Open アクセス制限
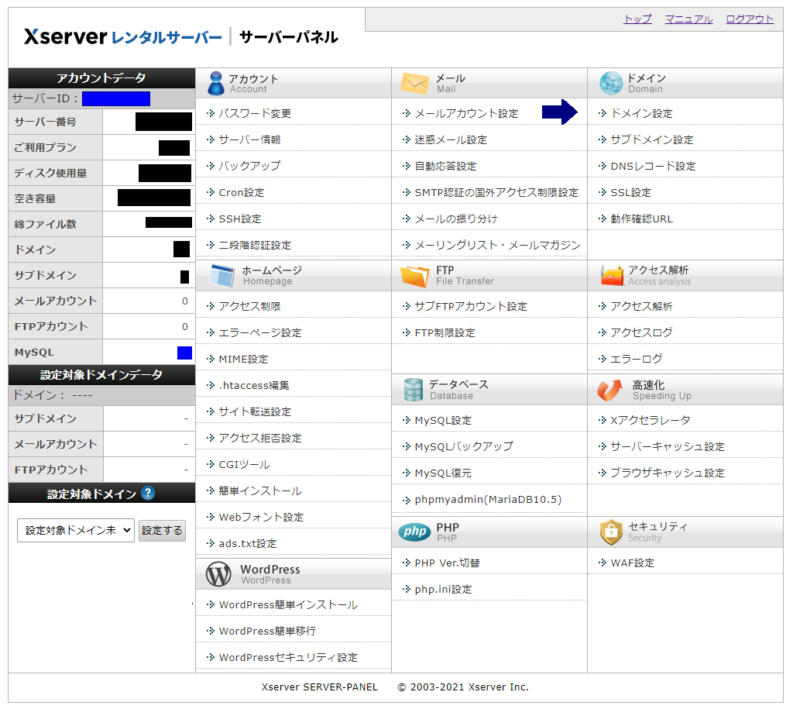The height and width of the screenshot is (709, 800). [x=249, y=306]
